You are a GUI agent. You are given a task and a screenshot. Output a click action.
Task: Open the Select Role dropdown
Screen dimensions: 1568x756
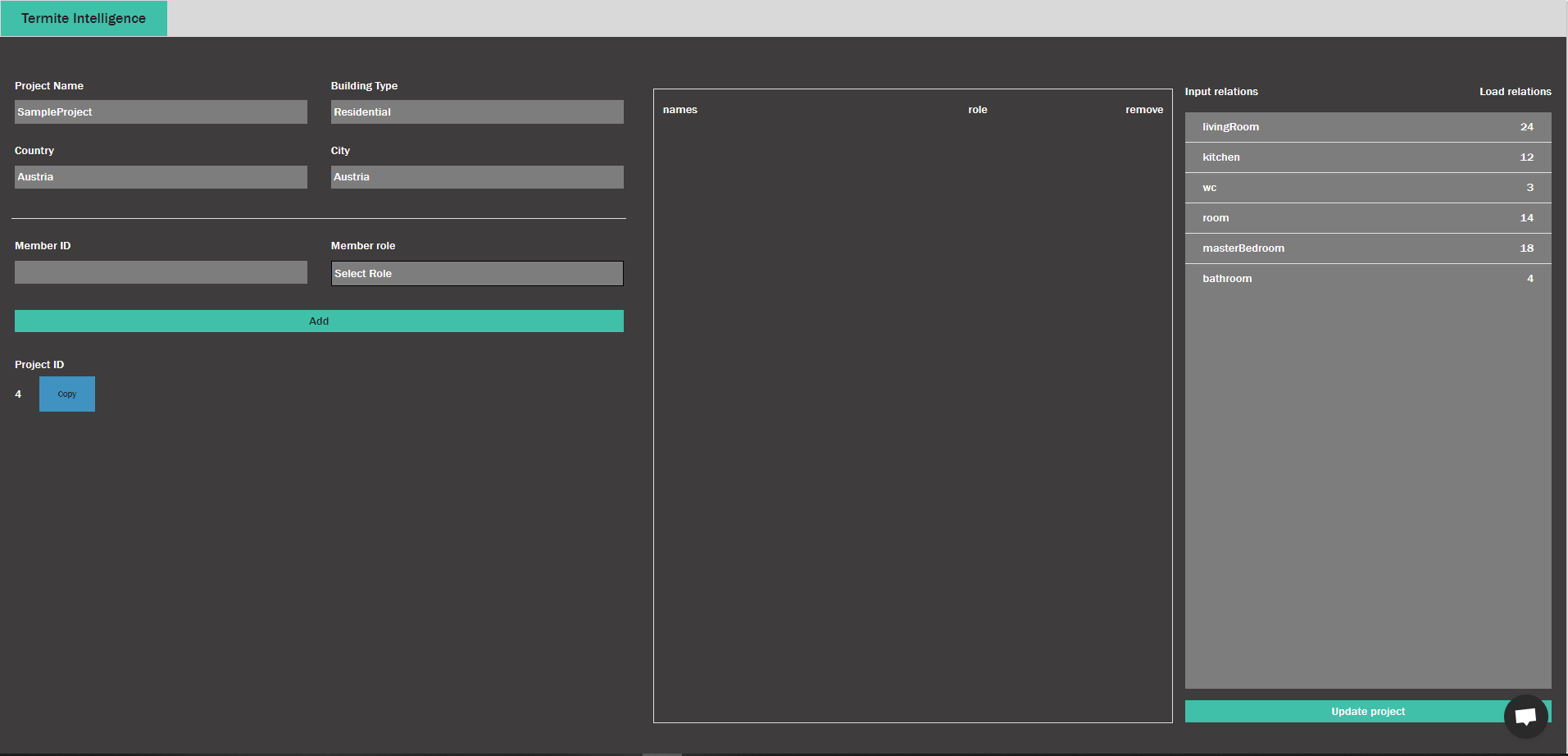[477, 273]
